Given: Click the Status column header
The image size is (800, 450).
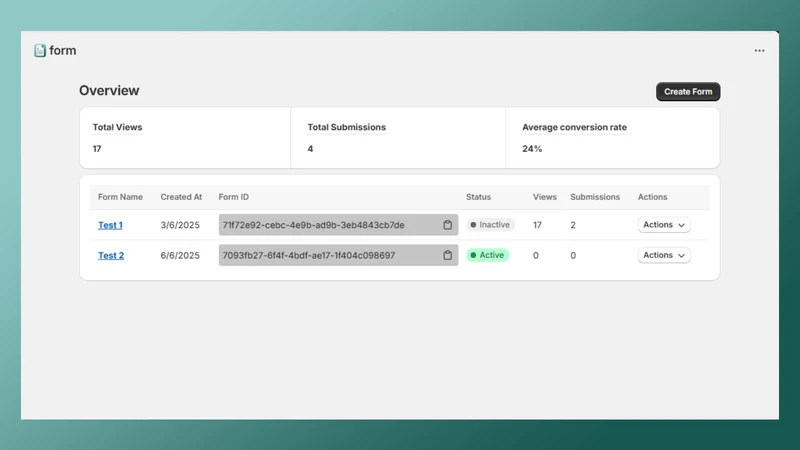Looking at the screenshot, I should [x=478, y=197].
